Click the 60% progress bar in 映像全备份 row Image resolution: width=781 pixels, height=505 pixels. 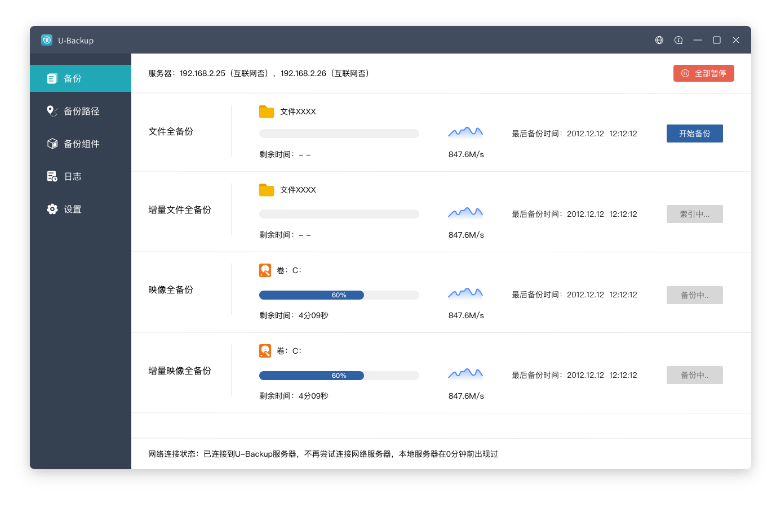point(339,295)
